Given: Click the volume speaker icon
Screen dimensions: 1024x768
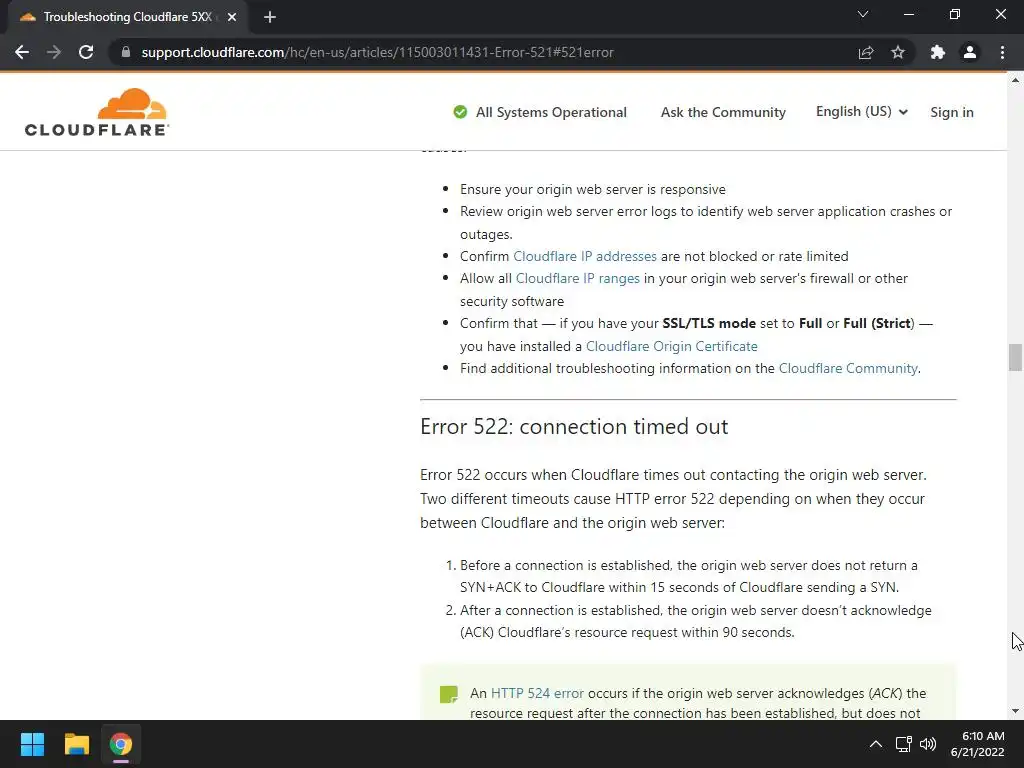Looking at the screenshot, I should coord(928,744).
